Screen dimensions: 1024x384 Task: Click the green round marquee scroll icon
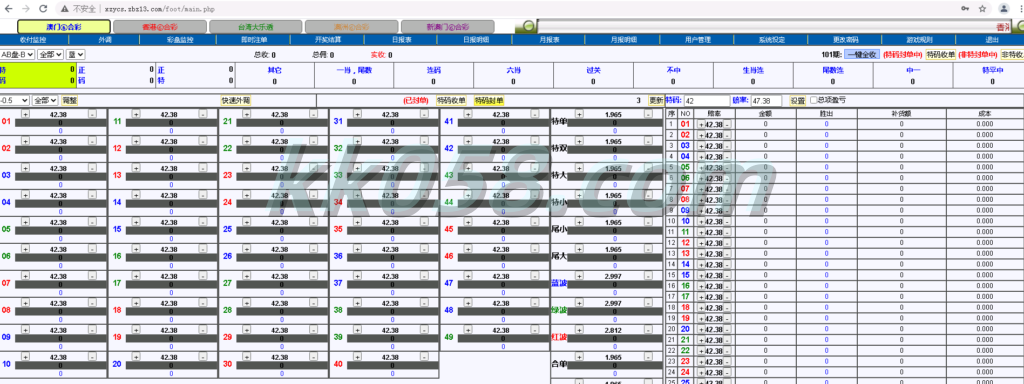(528, 26)
